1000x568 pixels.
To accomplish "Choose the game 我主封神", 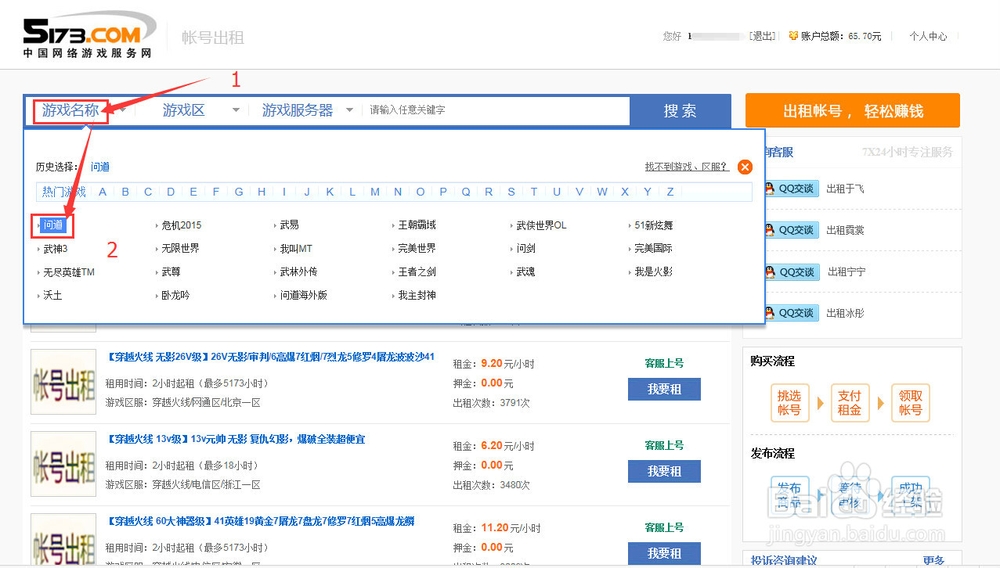I will pos(417,295).
